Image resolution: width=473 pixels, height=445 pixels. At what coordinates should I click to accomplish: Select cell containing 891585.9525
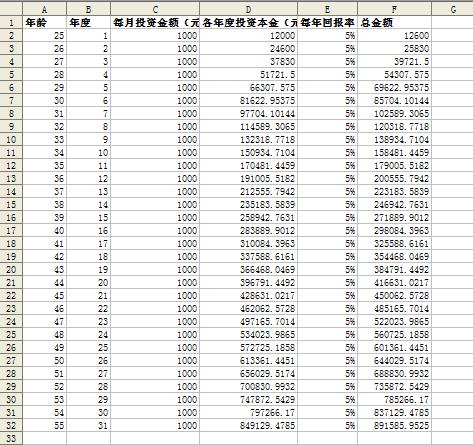pyautogui.click(x=394, y=425)
